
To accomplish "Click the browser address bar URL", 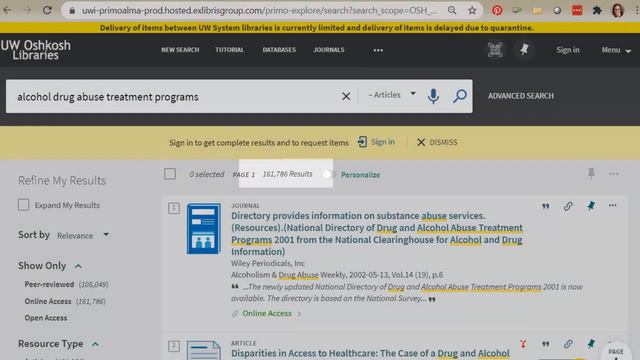I will coord(259,11).
